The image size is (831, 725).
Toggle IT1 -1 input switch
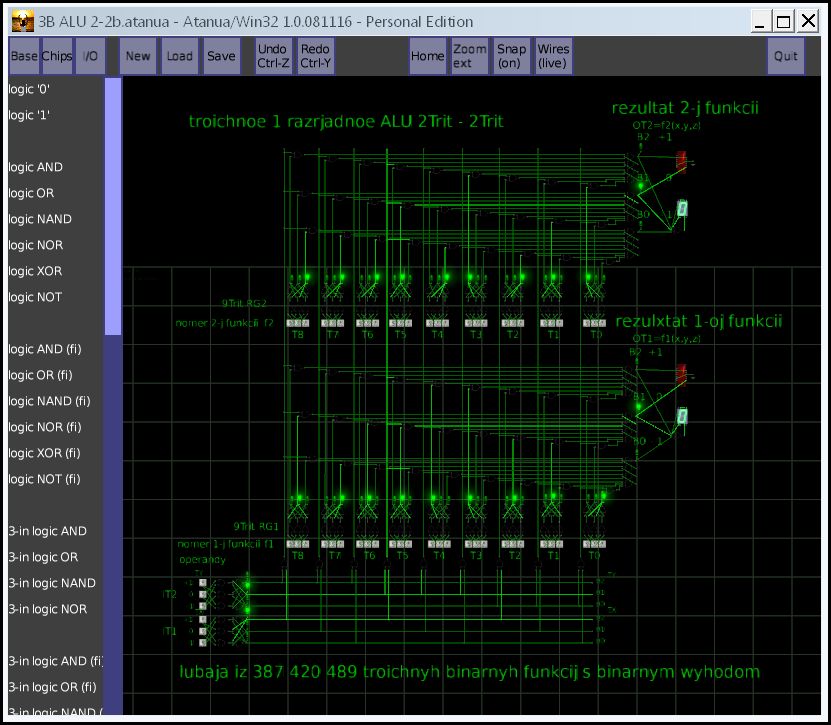(202, 642)
